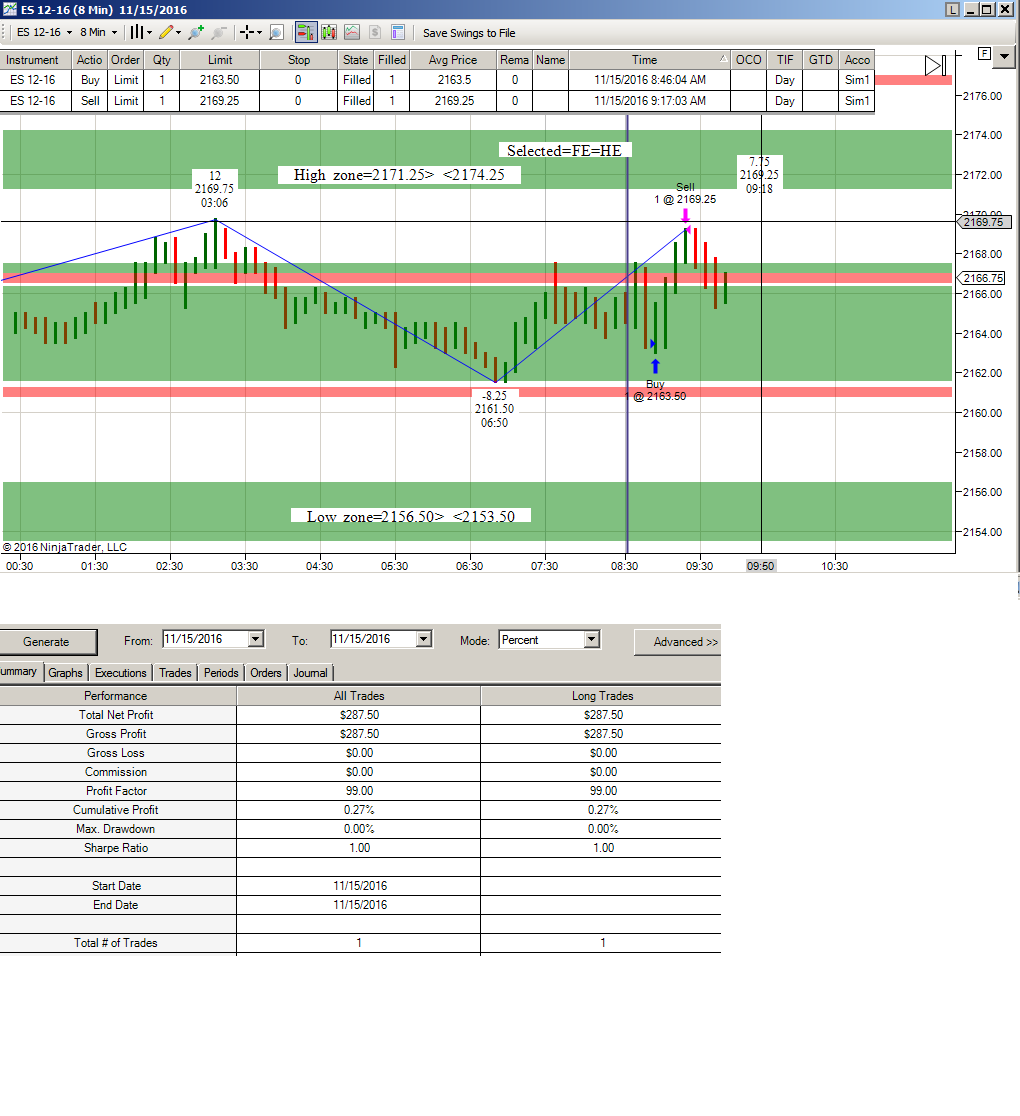This screenshot has width=1020, height=1116.
Task: Open the crosshair cursor type dropdown
Action: (x=251, y=32)
